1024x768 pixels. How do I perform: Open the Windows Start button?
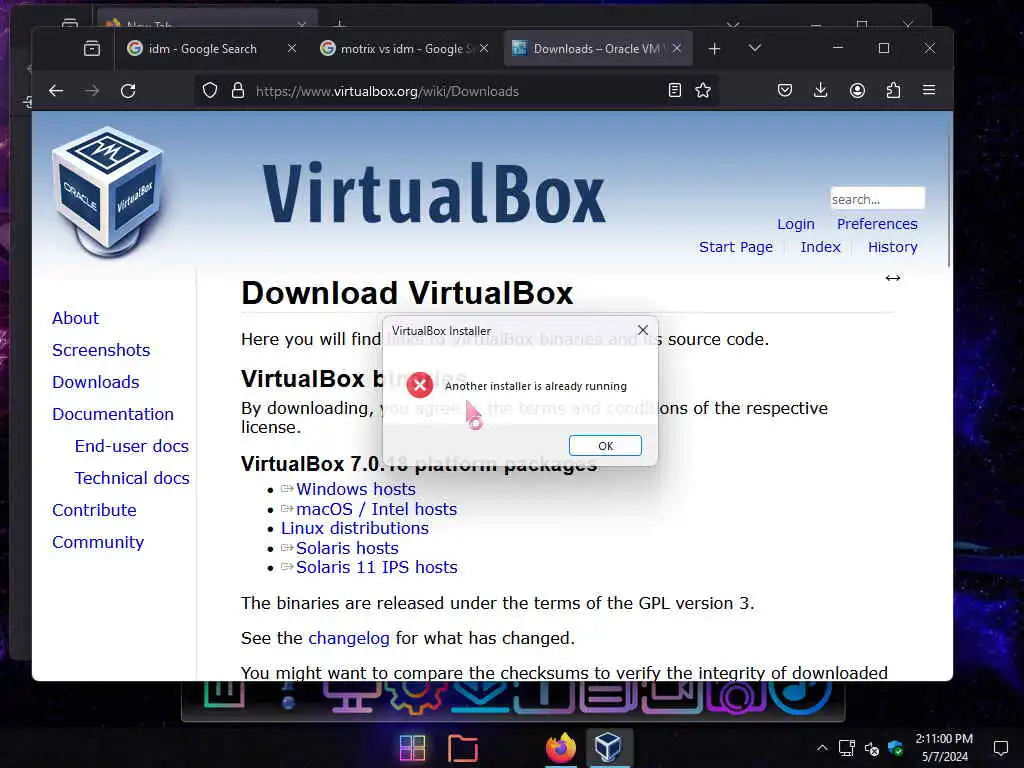coord(413,748)
